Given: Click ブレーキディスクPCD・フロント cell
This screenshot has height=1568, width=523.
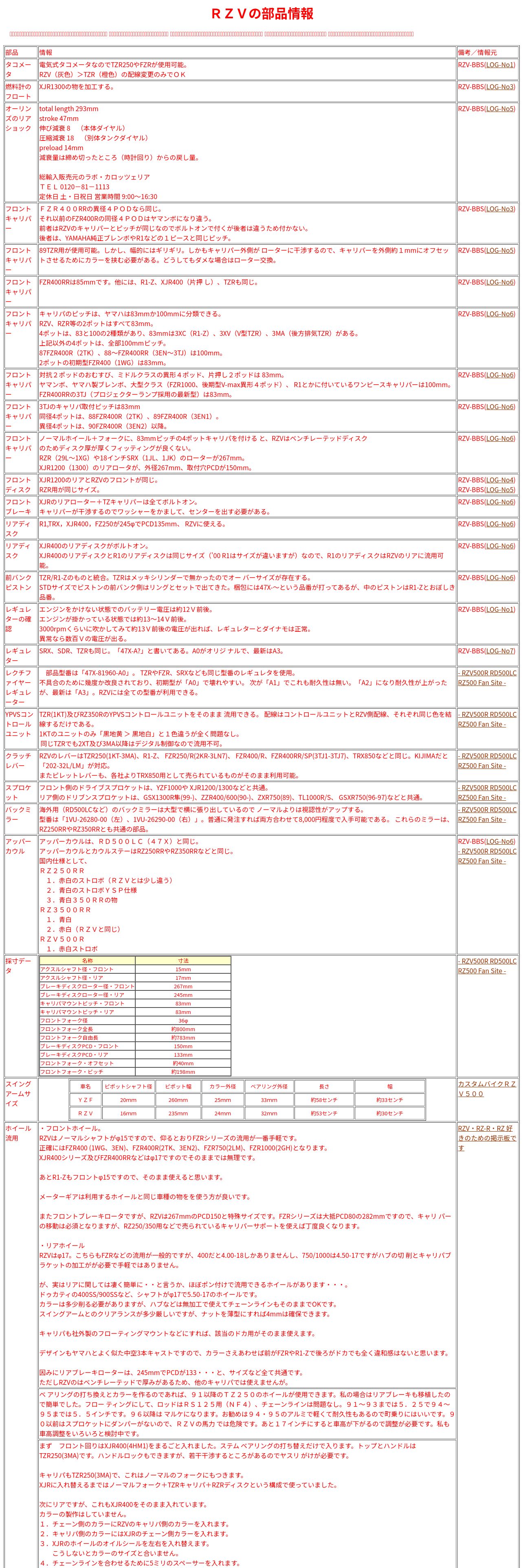Looking at the screenshot, I should click(x=87, y=1046).
